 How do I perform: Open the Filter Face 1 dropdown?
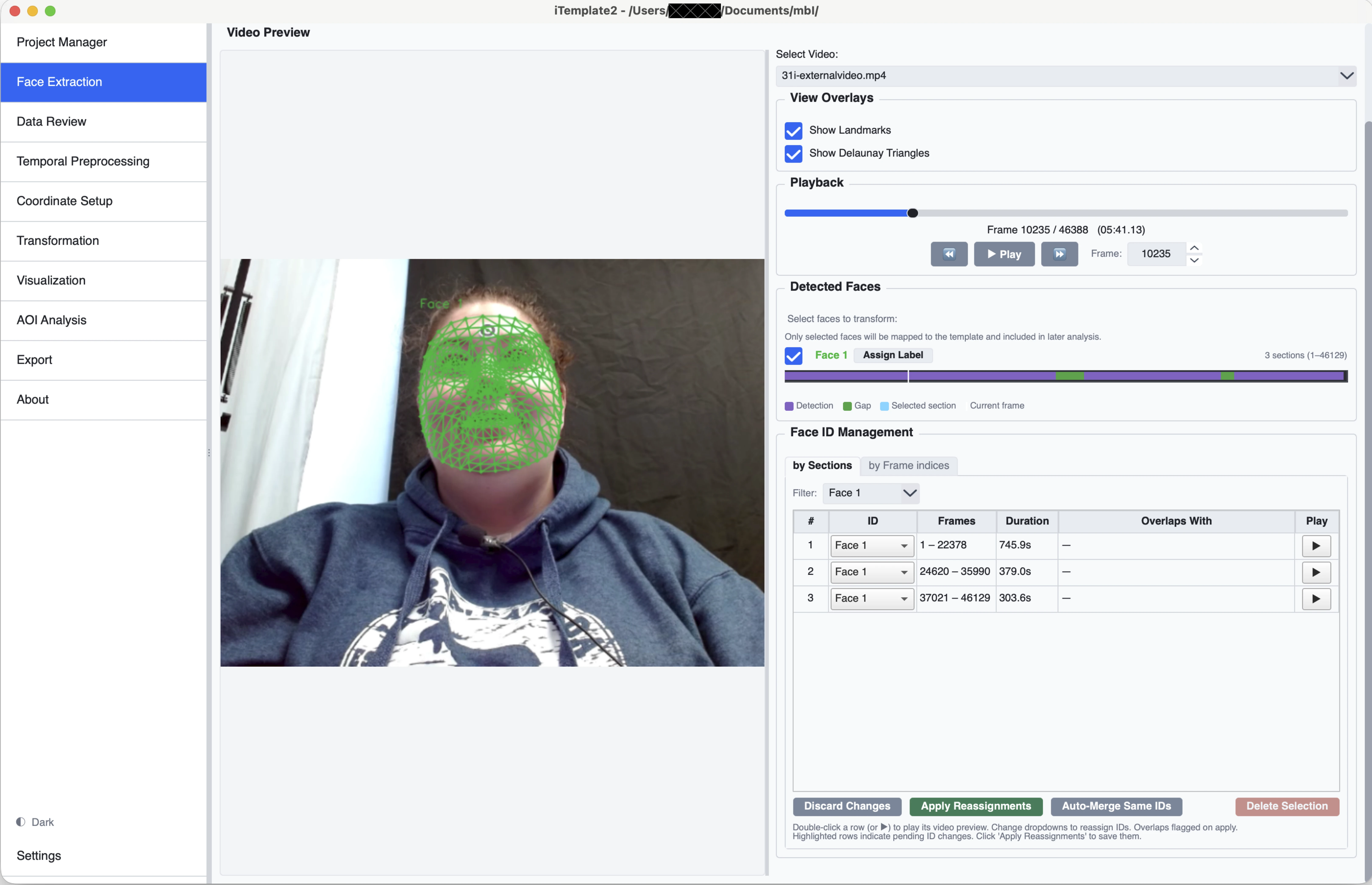(871, 493)
